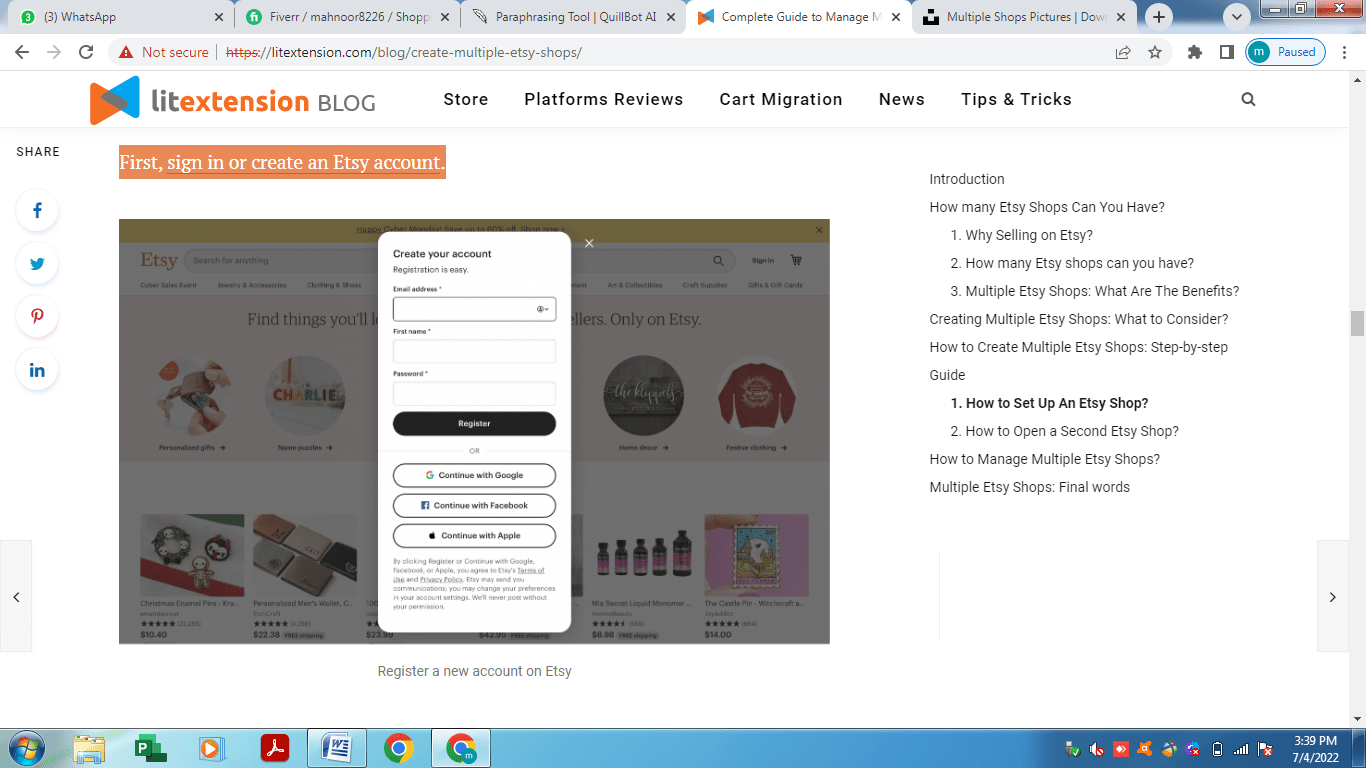Click the page vertical scrollbar thumb

tap(1357, 323)
